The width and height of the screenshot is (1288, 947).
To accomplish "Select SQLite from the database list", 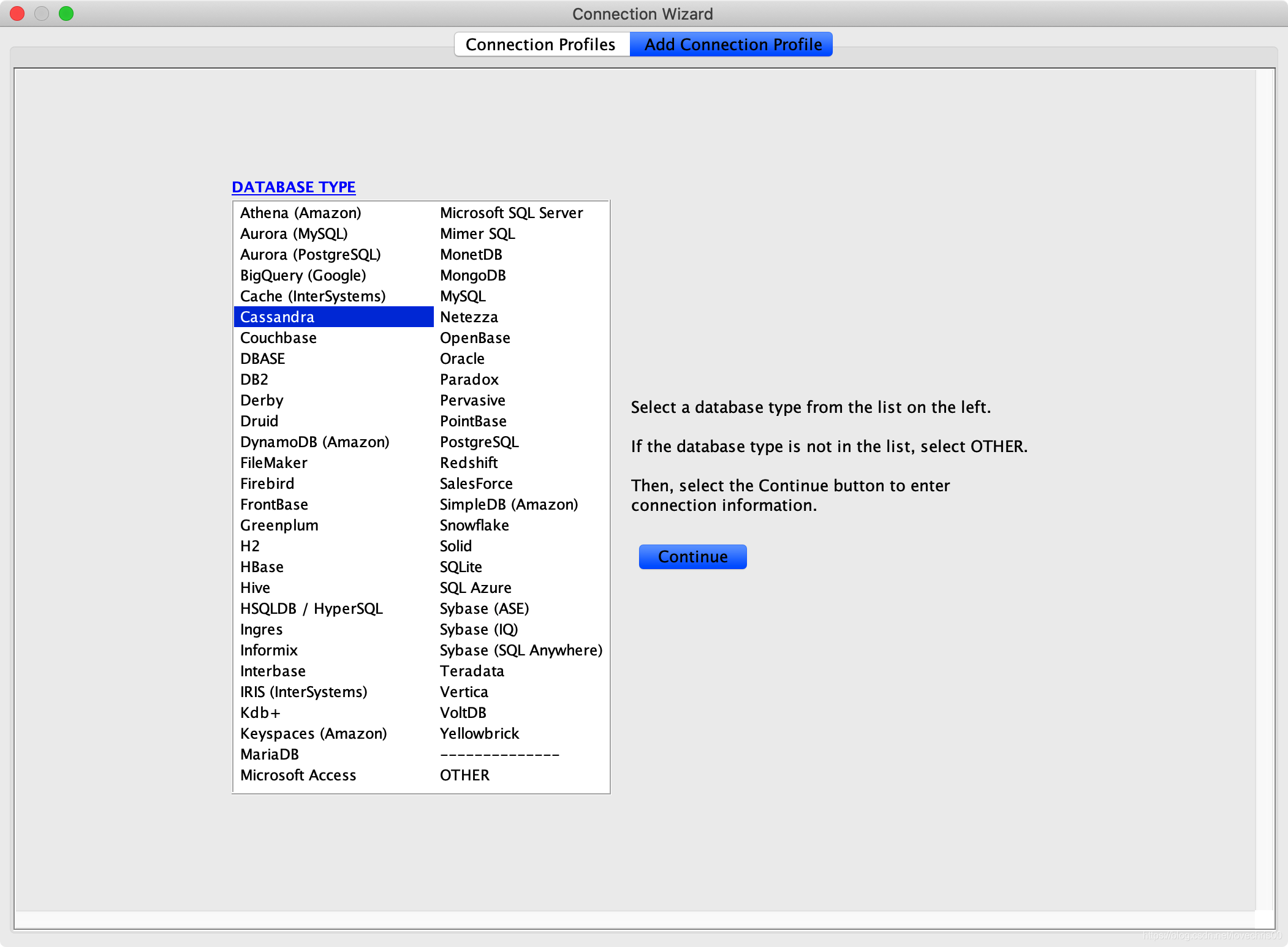I will pos(461,567).
